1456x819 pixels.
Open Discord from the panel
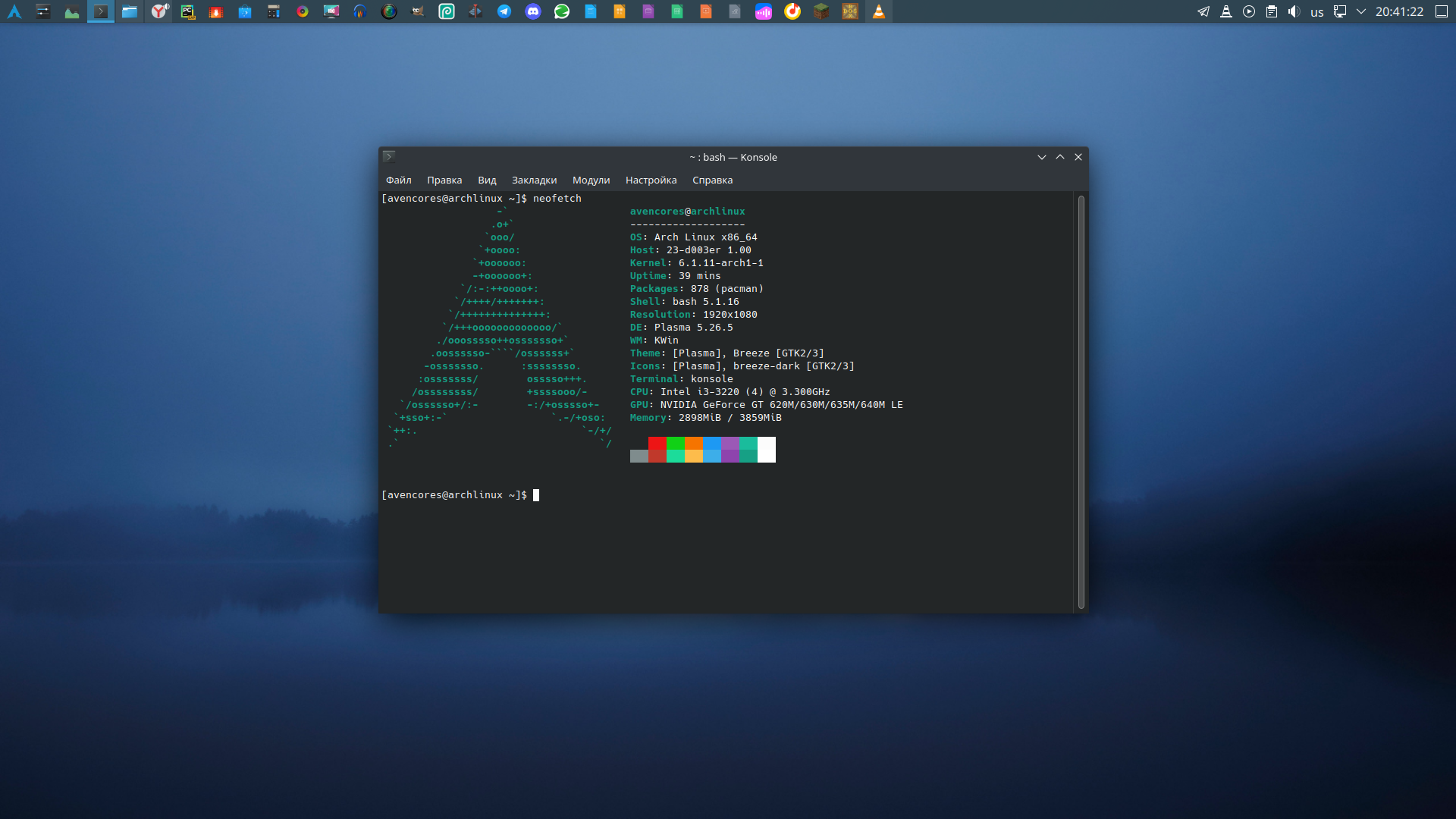coord(533,11)
